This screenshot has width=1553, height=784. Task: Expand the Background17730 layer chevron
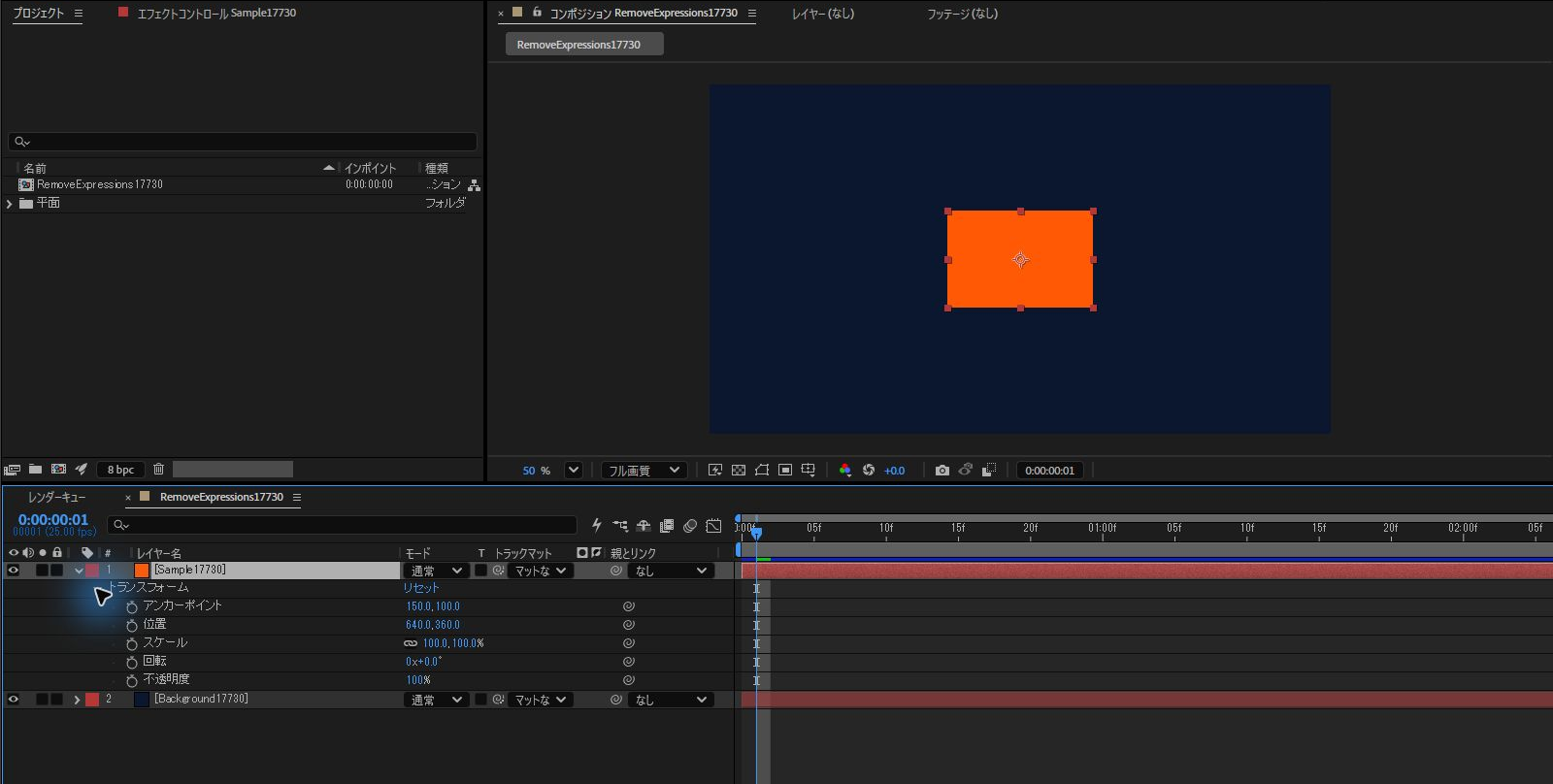tap(77, 700)
